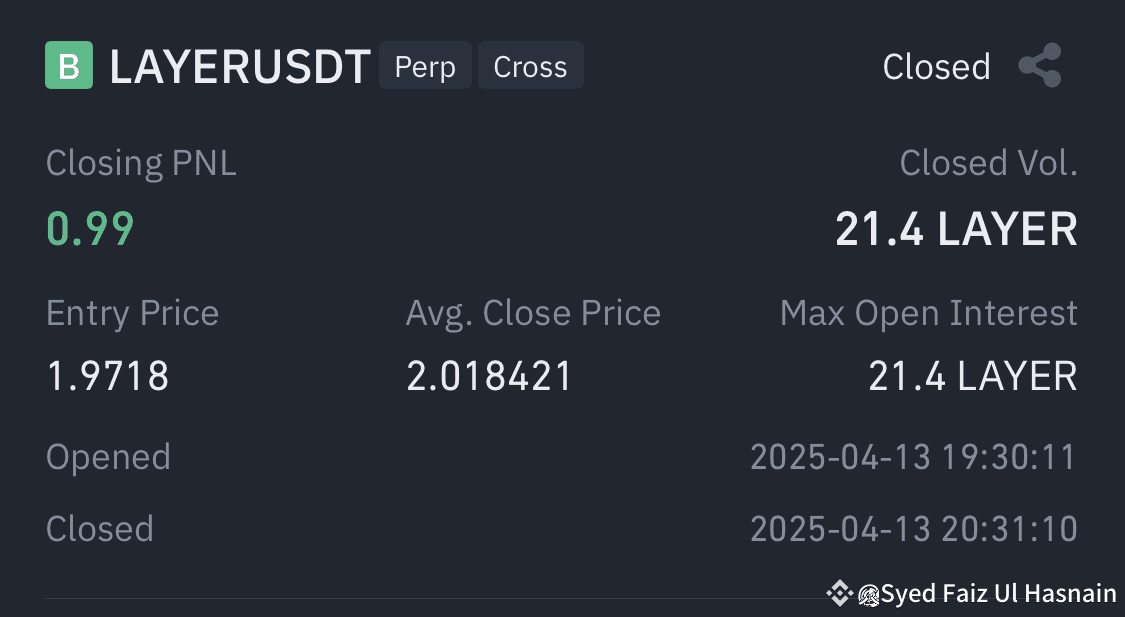Viewport: 1125px width, 617px height.
Task: Click the 21.4 LAYER closed volume value
Action: pos(956,230)
